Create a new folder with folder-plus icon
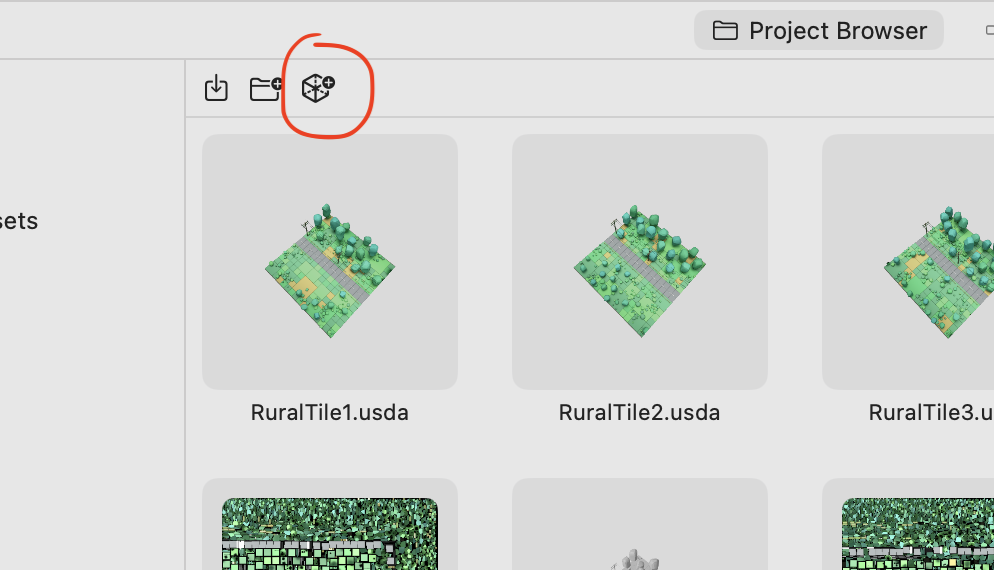The width and height of the screenshot is (994, 570). click(266, 88)
